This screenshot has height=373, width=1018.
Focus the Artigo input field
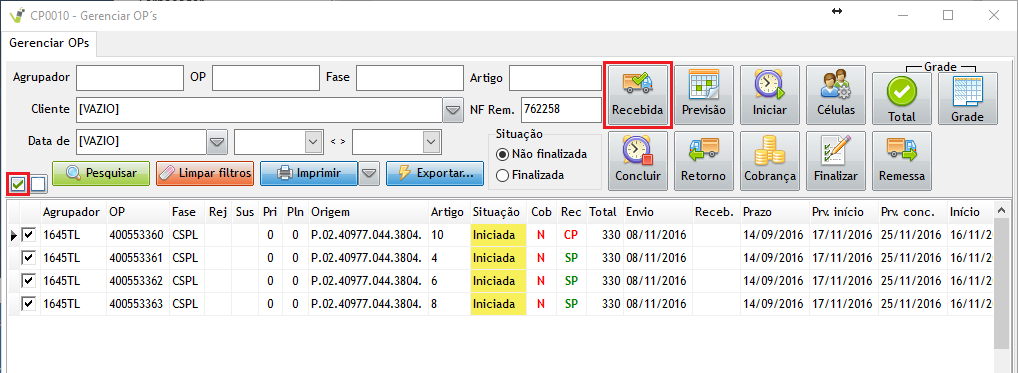point(555,78)
